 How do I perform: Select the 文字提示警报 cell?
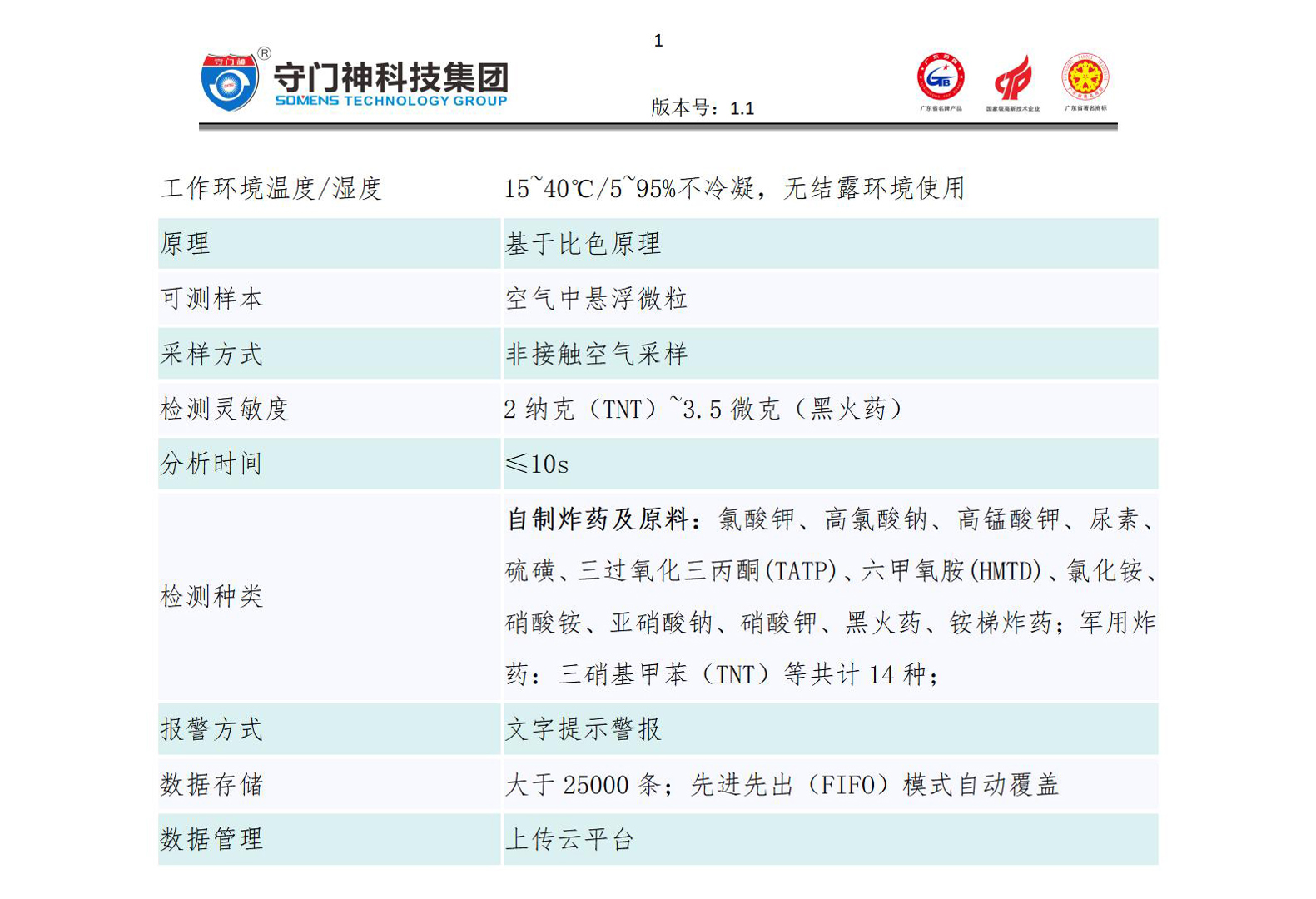coord(583,730)
